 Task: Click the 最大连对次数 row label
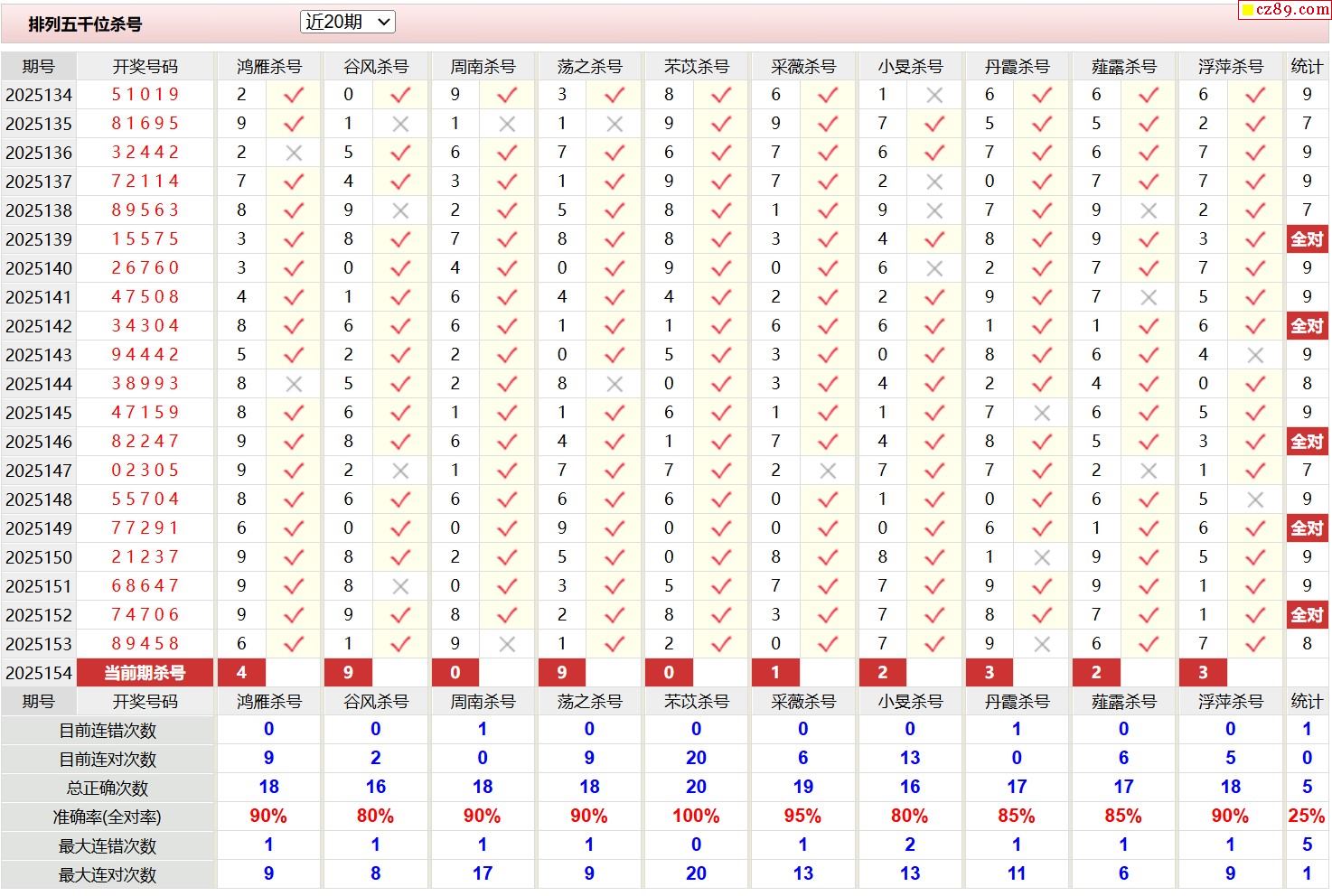point(108,875)
